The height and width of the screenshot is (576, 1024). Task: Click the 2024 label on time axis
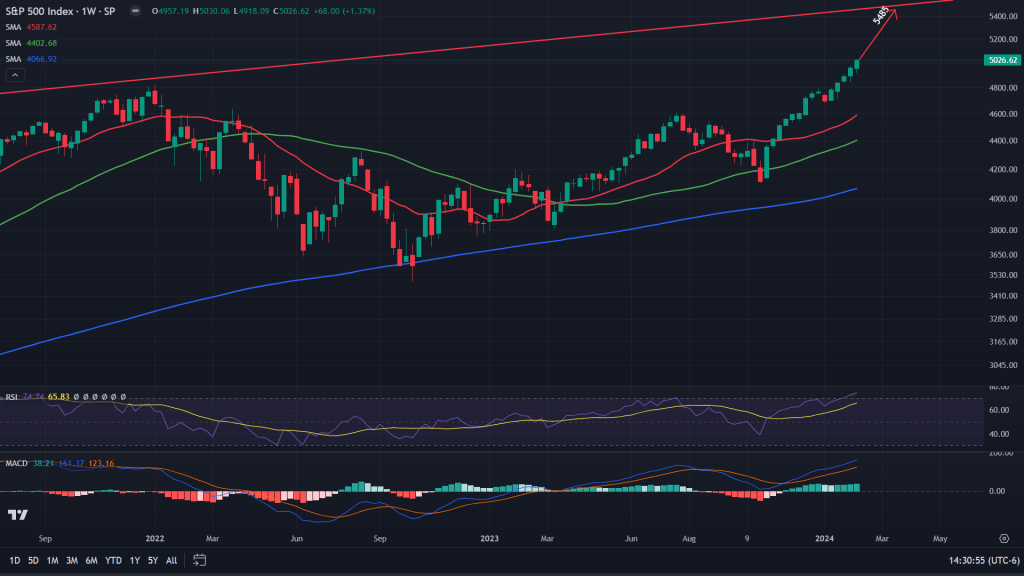[822, 538]
